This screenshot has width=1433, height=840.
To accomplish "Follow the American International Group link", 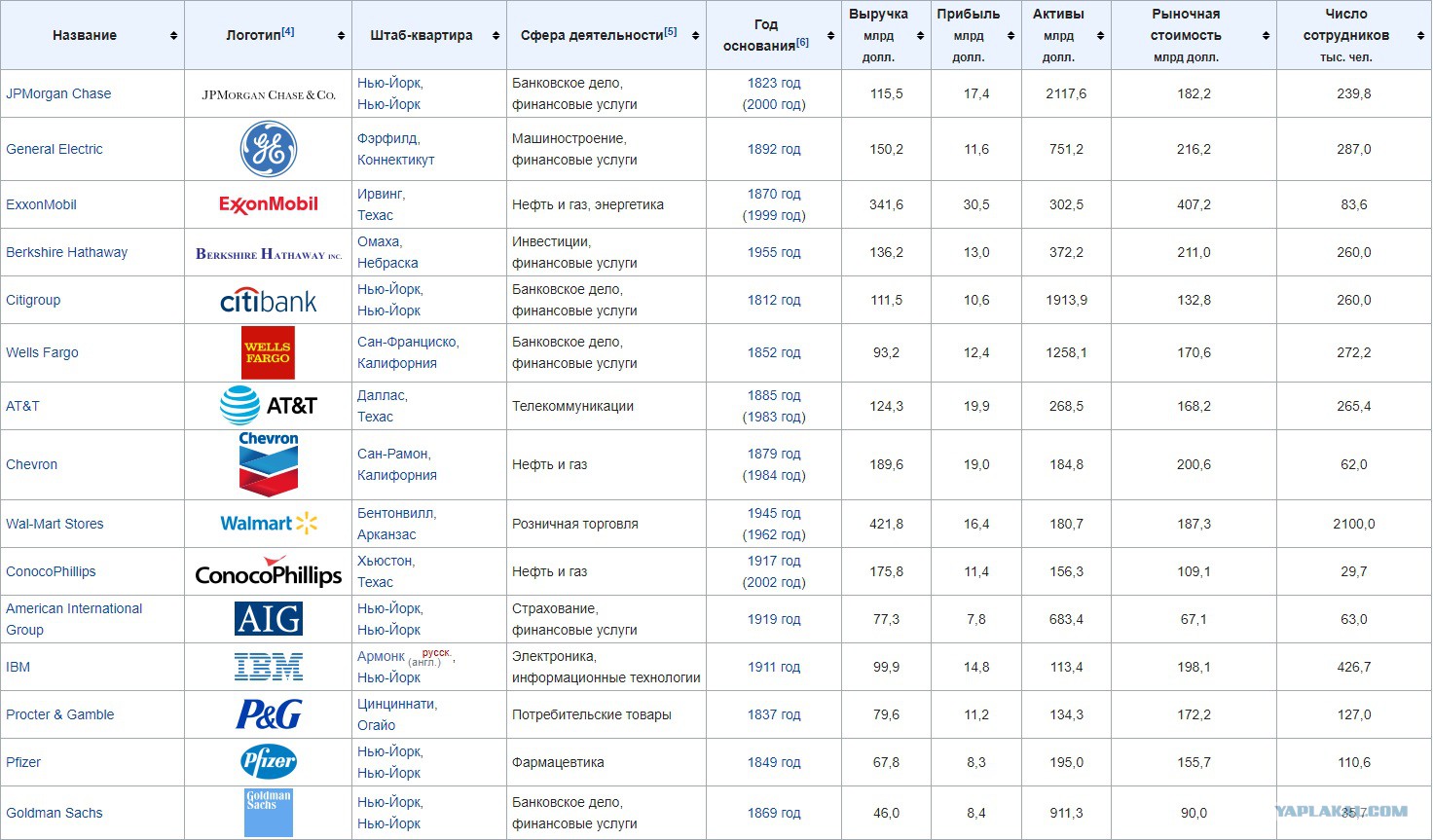I will pos(74,619).
